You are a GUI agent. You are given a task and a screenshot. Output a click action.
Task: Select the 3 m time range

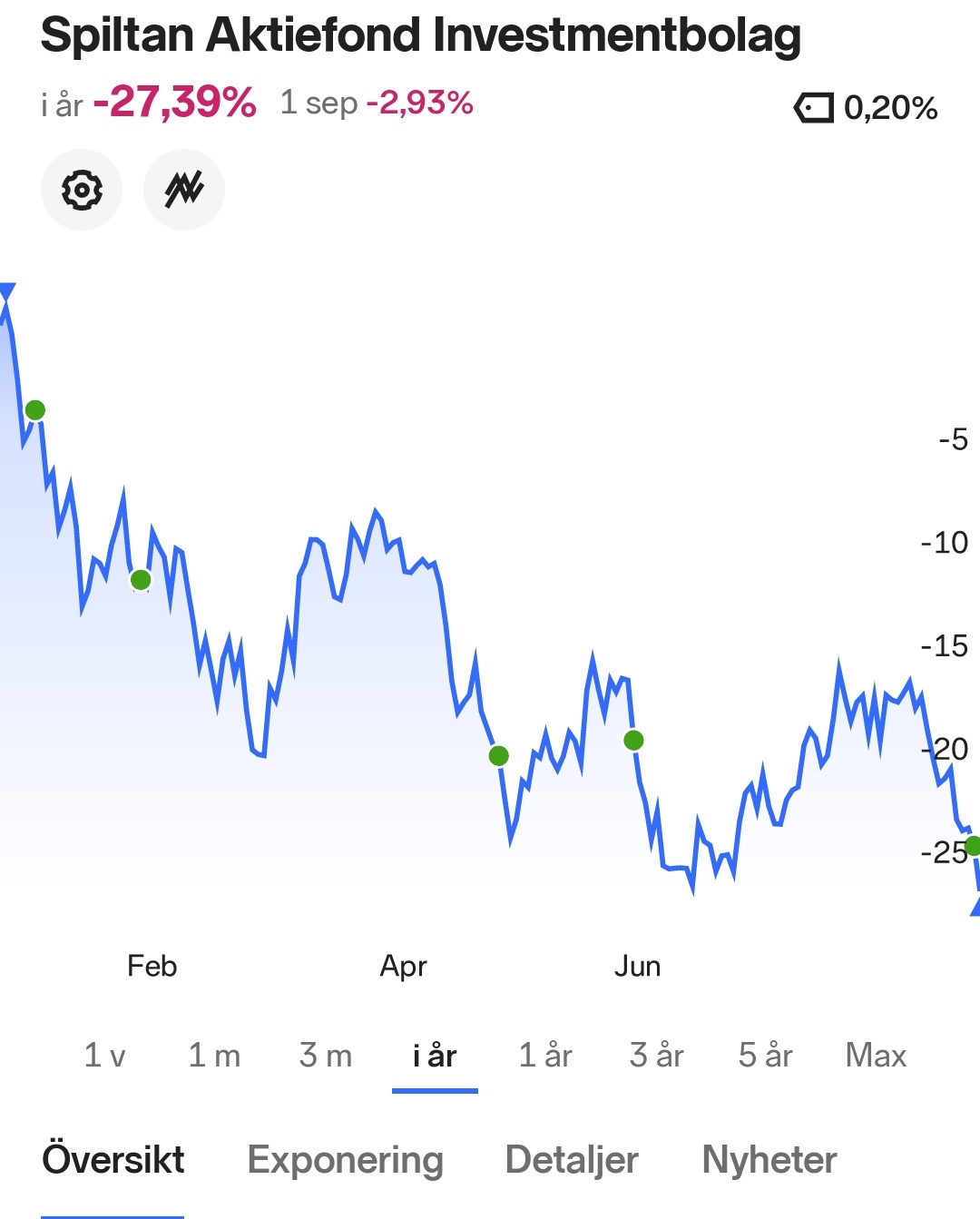(325, 1056)
